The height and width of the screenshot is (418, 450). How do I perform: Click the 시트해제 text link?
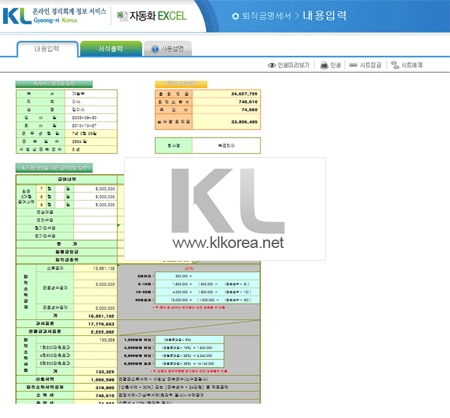click(x=412, y=65)
